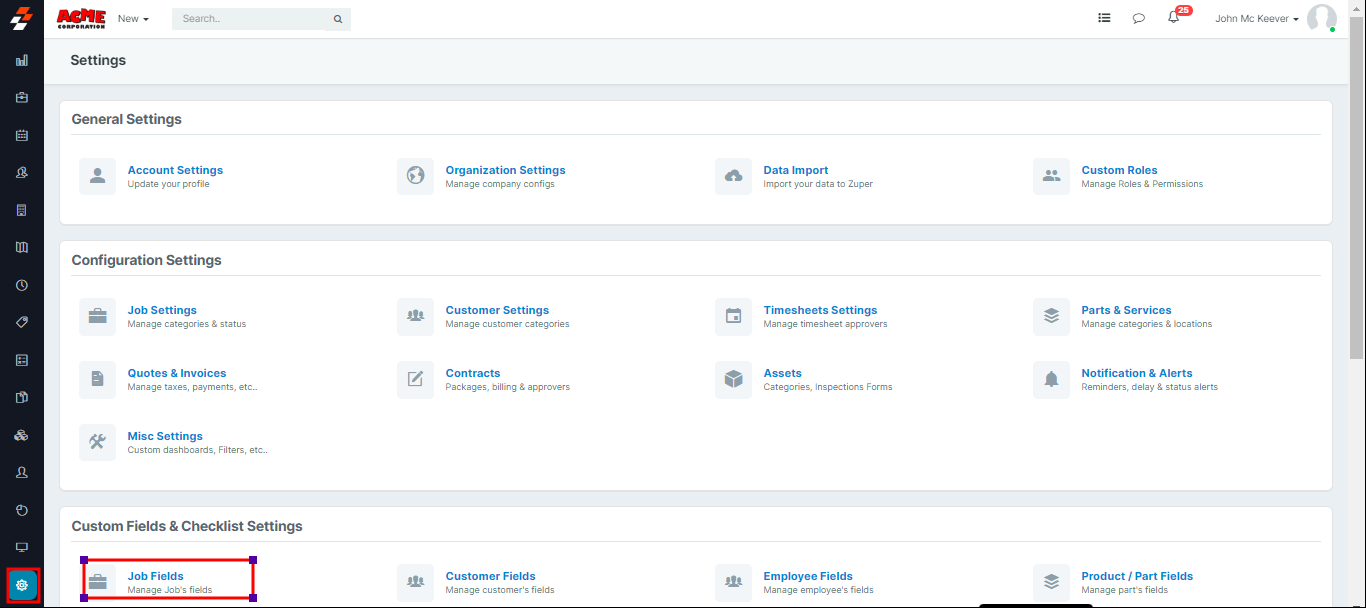Click the search magnifier button
1366x608 pixels.
[338, 19]
